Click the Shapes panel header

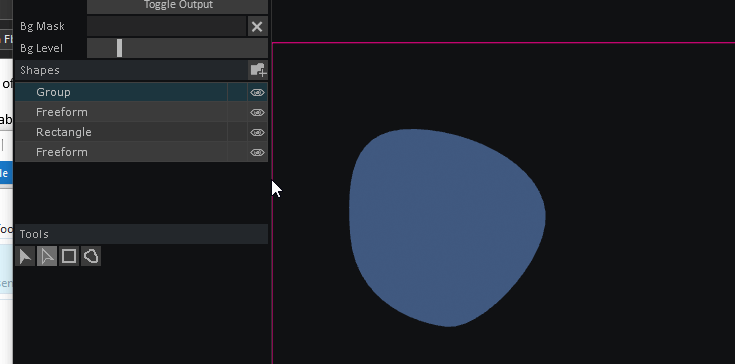131,70
